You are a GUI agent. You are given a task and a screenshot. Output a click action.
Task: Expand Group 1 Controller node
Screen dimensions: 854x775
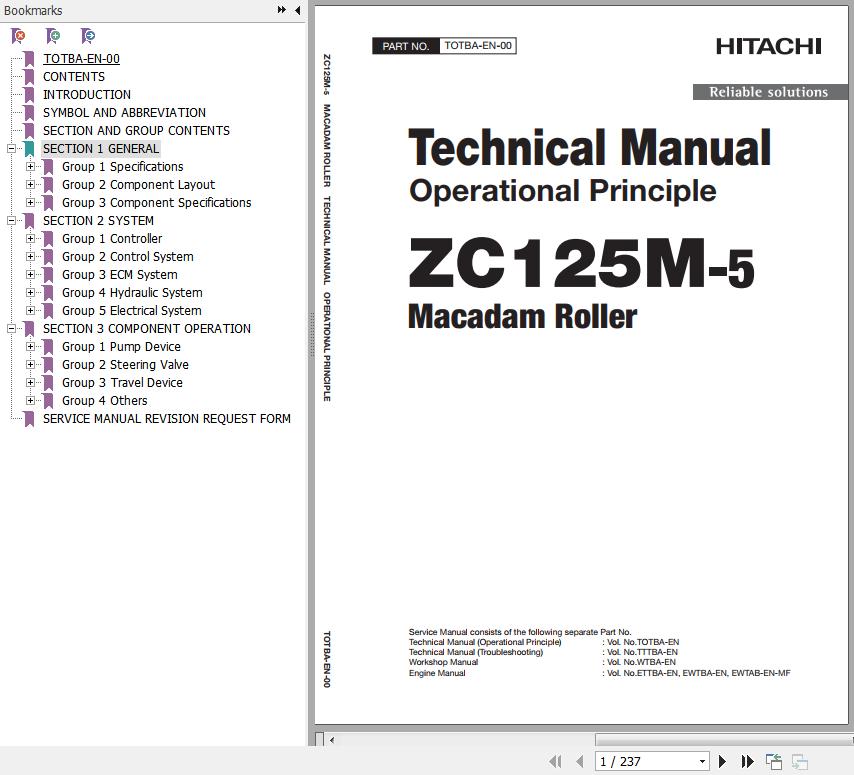(30, 239)
